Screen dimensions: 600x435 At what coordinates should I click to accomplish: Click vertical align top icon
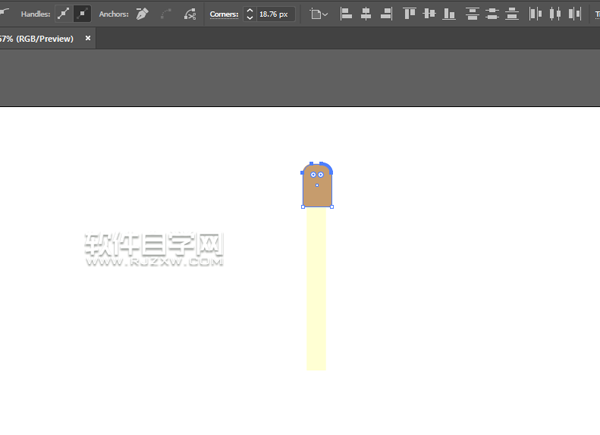[x=409, y=15]
